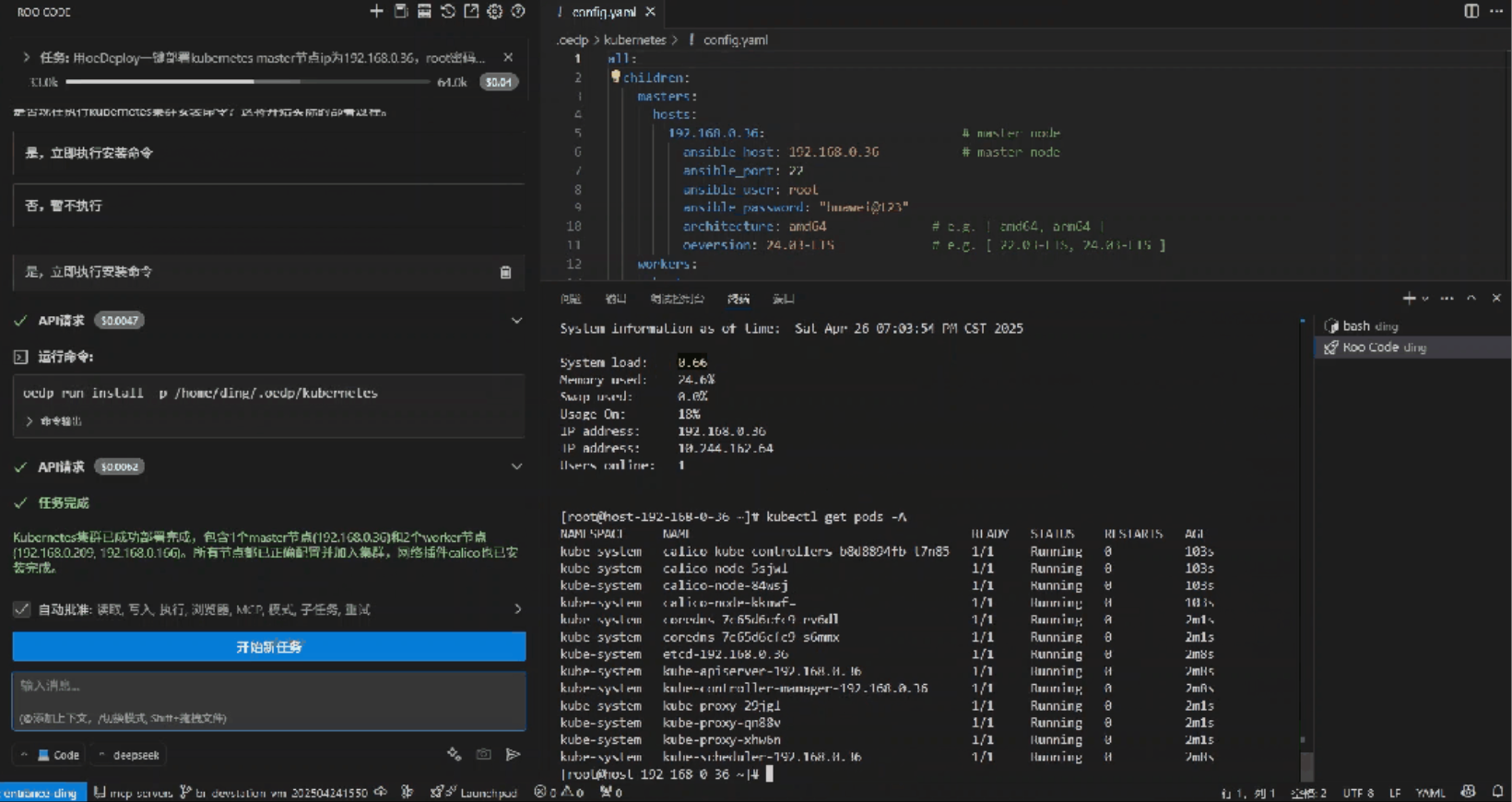Expand the command output (命令输出) section
This screenshot has height=802, width=1512.
click(30, 421)
